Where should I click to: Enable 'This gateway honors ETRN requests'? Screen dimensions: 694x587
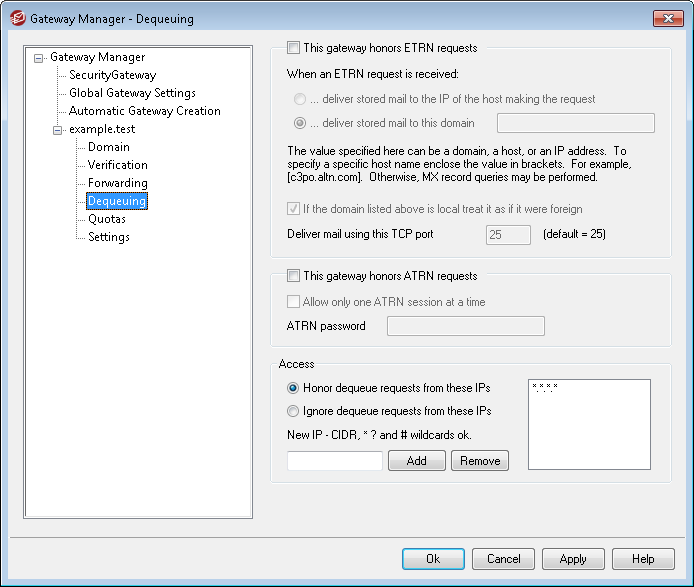(x=293, y=47)
